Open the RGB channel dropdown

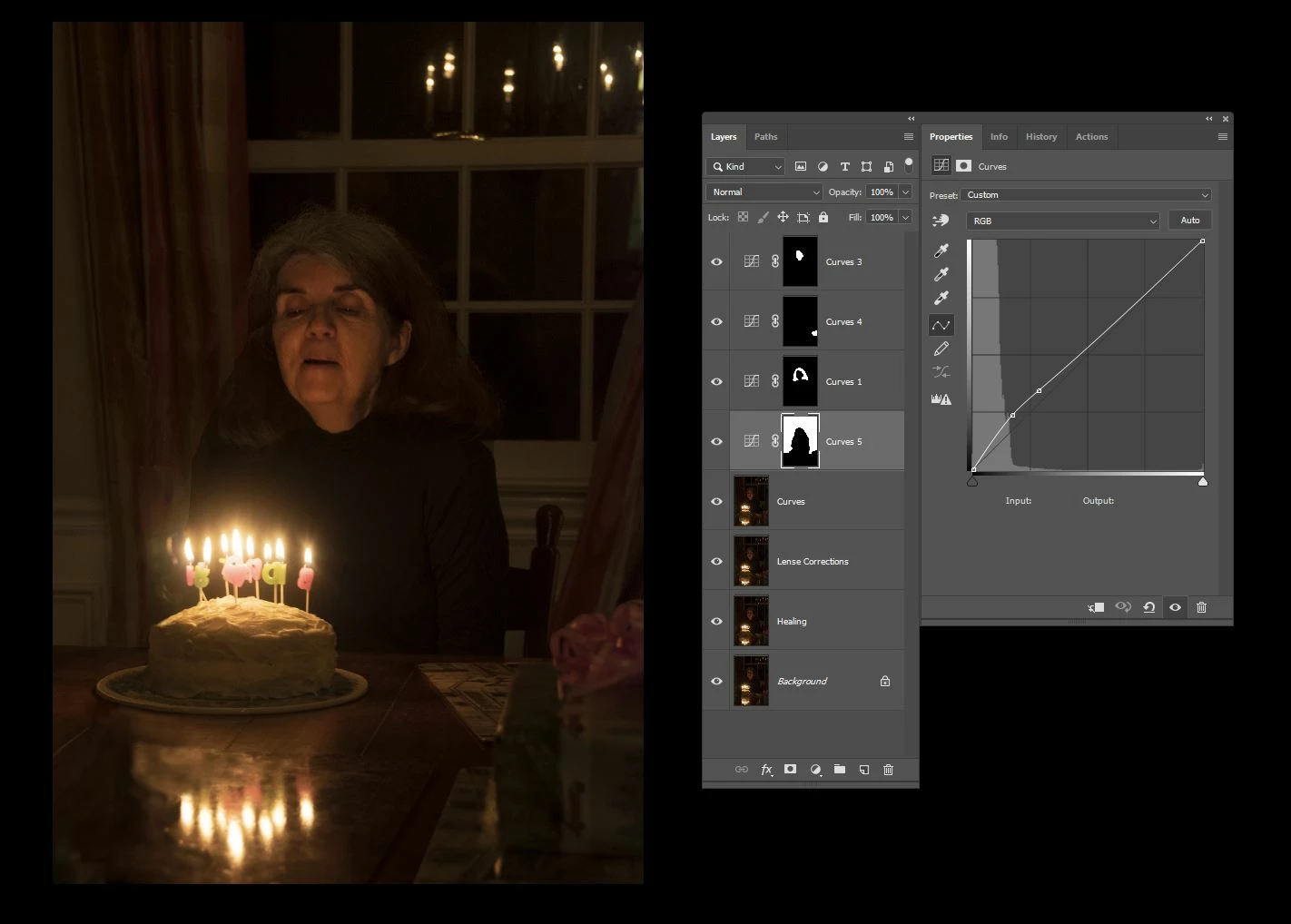point(1063,221)
